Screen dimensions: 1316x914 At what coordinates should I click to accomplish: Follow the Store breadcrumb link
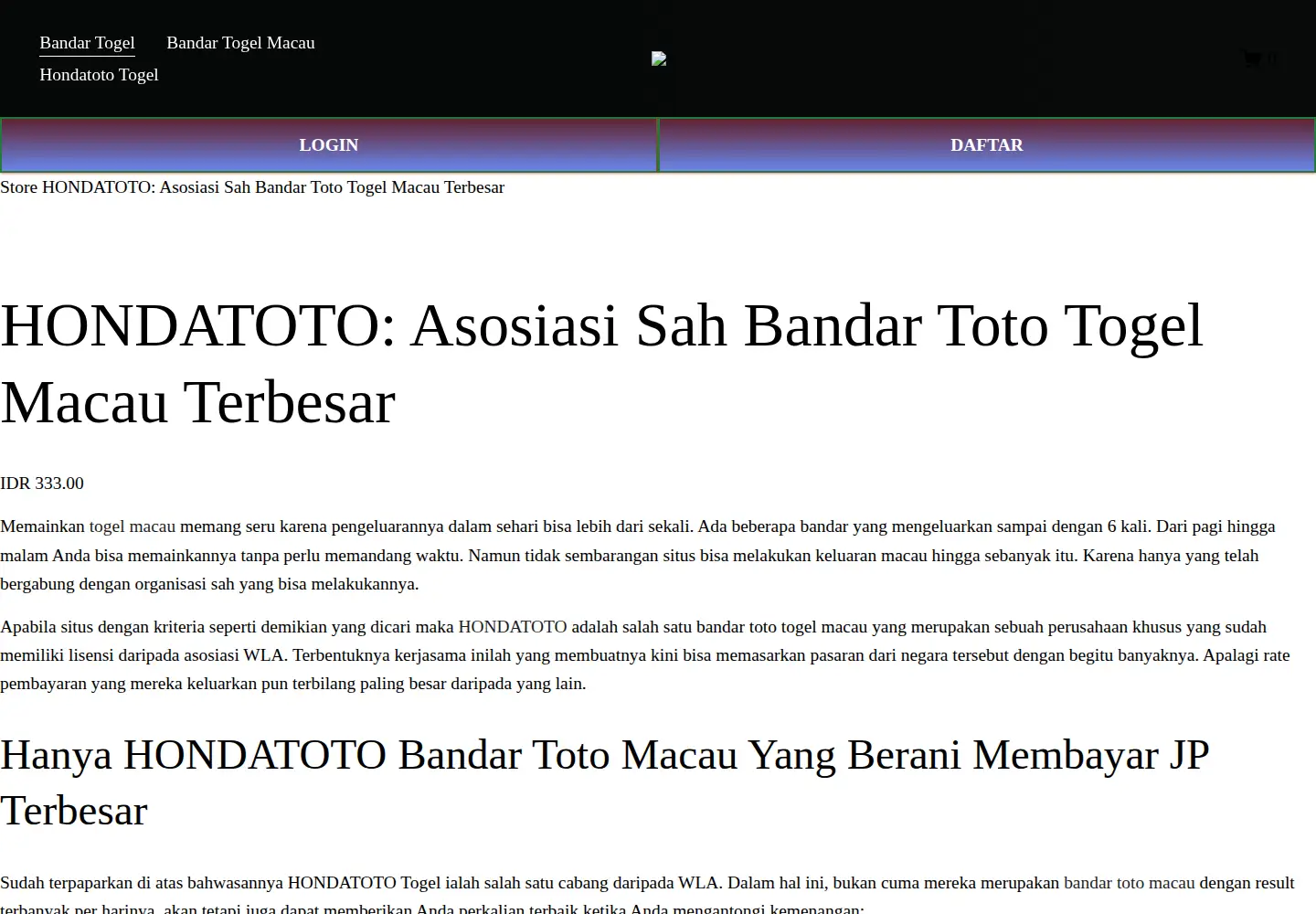coord(18,187)
